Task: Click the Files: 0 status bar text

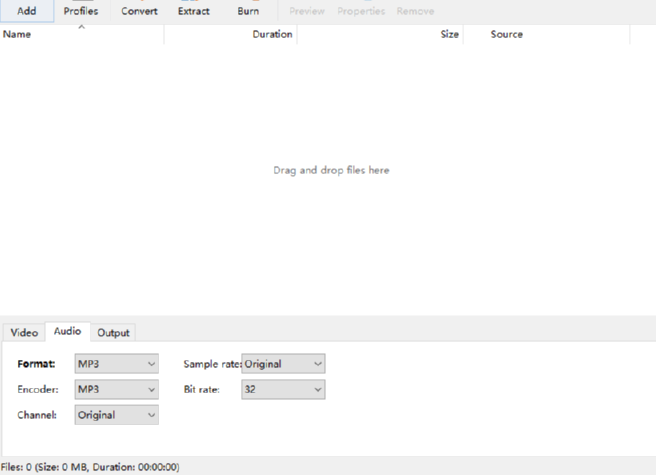Action: 90,467
